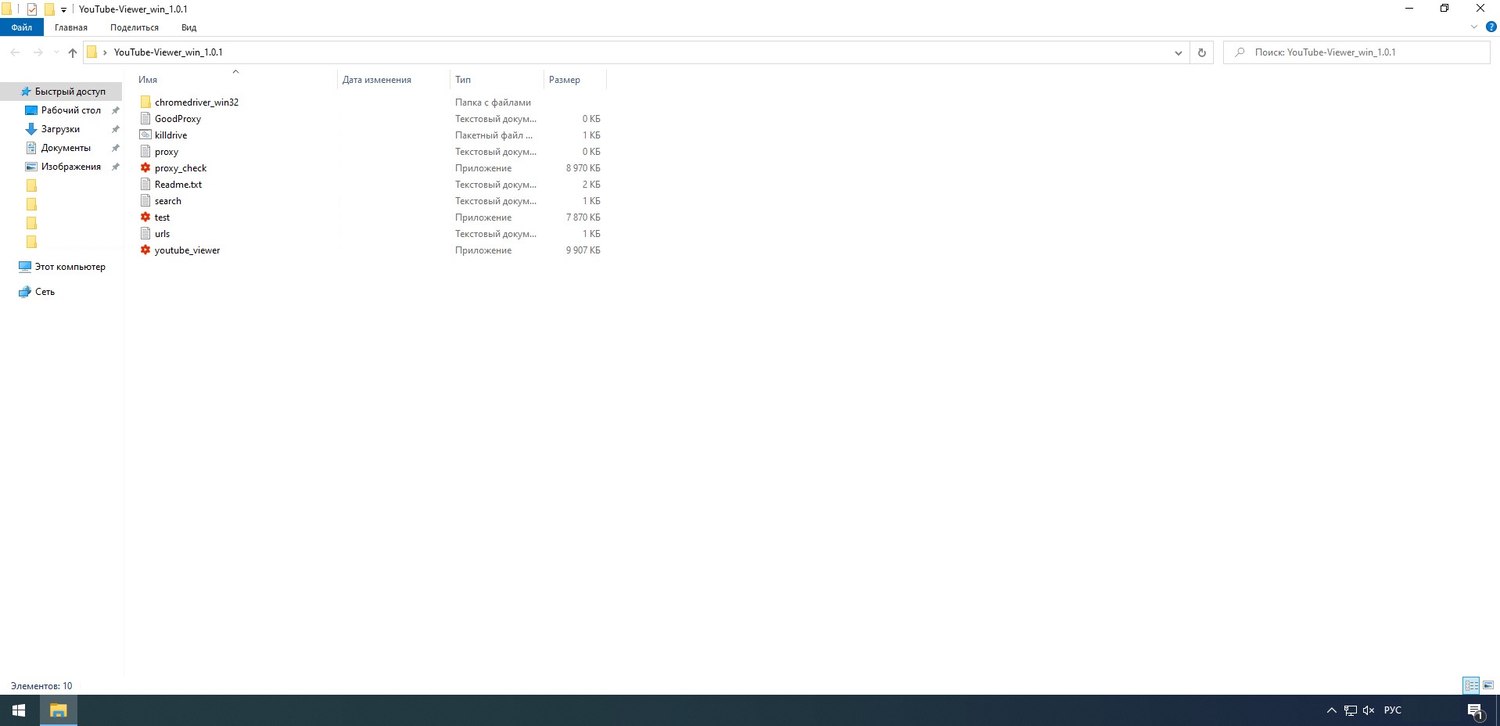
Task: Click the 8 970 КБ size value
Action: point(583,168)
